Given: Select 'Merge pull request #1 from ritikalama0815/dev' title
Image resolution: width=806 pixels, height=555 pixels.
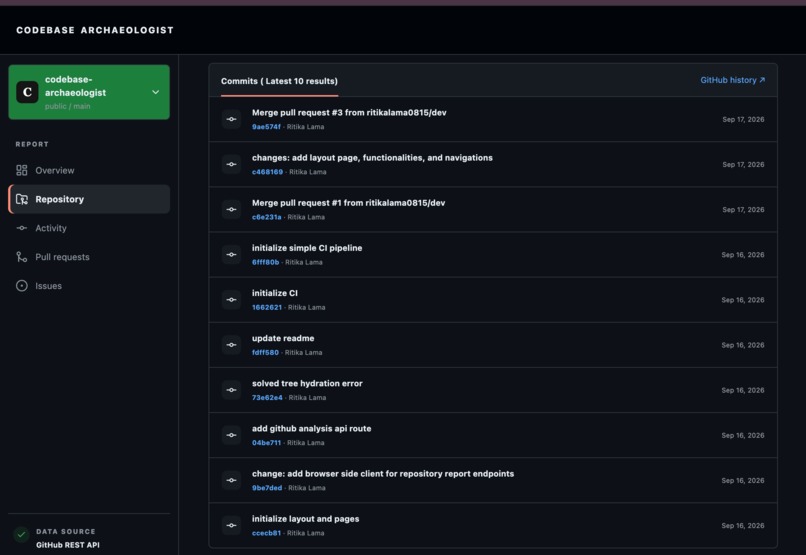Looking at the screenshot, I should (x=349, y=203).
